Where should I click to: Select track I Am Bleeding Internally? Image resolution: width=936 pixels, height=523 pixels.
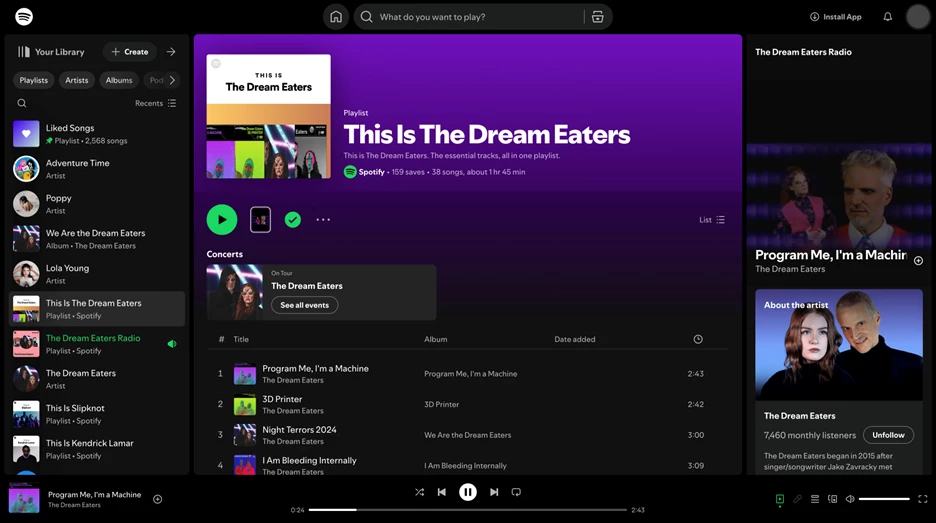pos(468,465)
